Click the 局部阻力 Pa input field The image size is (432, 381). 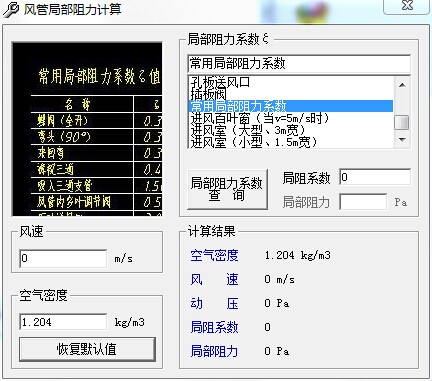click(363, 202)
